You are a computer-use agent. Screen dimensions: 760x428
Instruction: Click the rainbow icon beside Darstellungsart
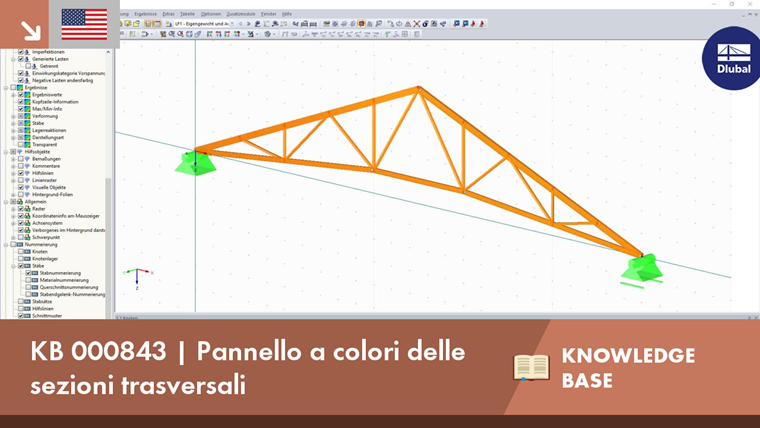pyautogui.click(x=28, y=138)
